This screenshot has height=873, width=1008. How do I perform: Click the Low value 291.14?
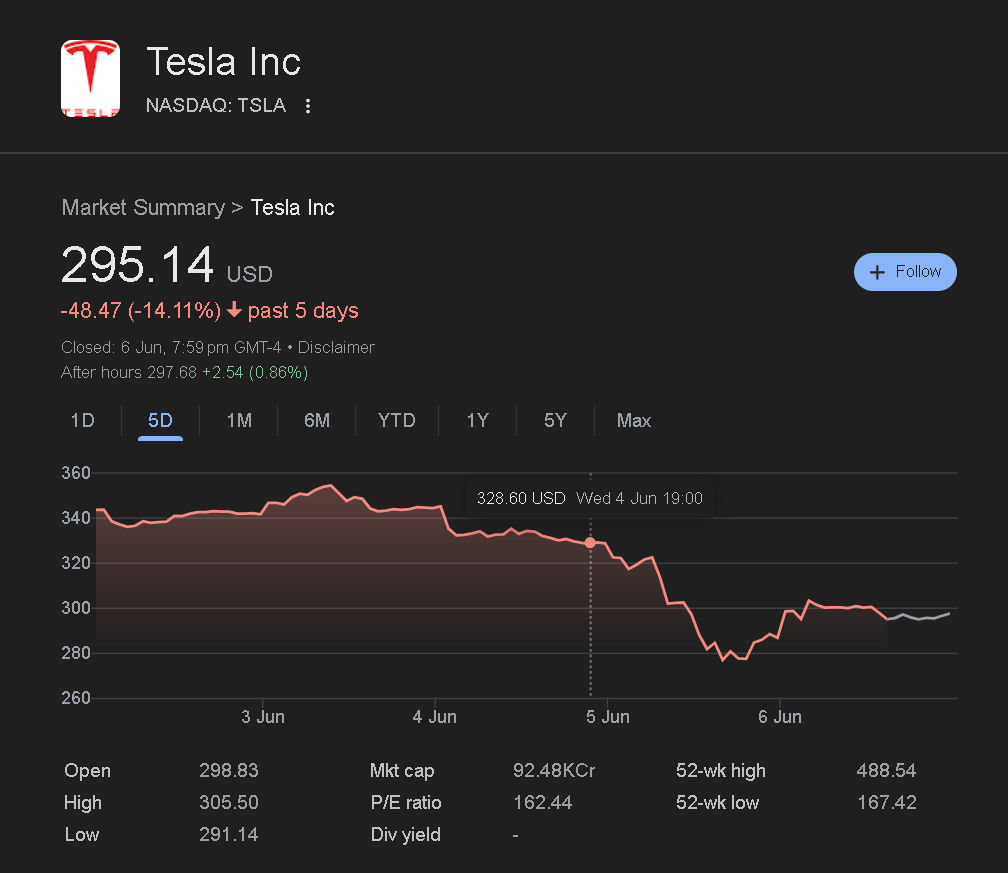click(x=228, y=834)
